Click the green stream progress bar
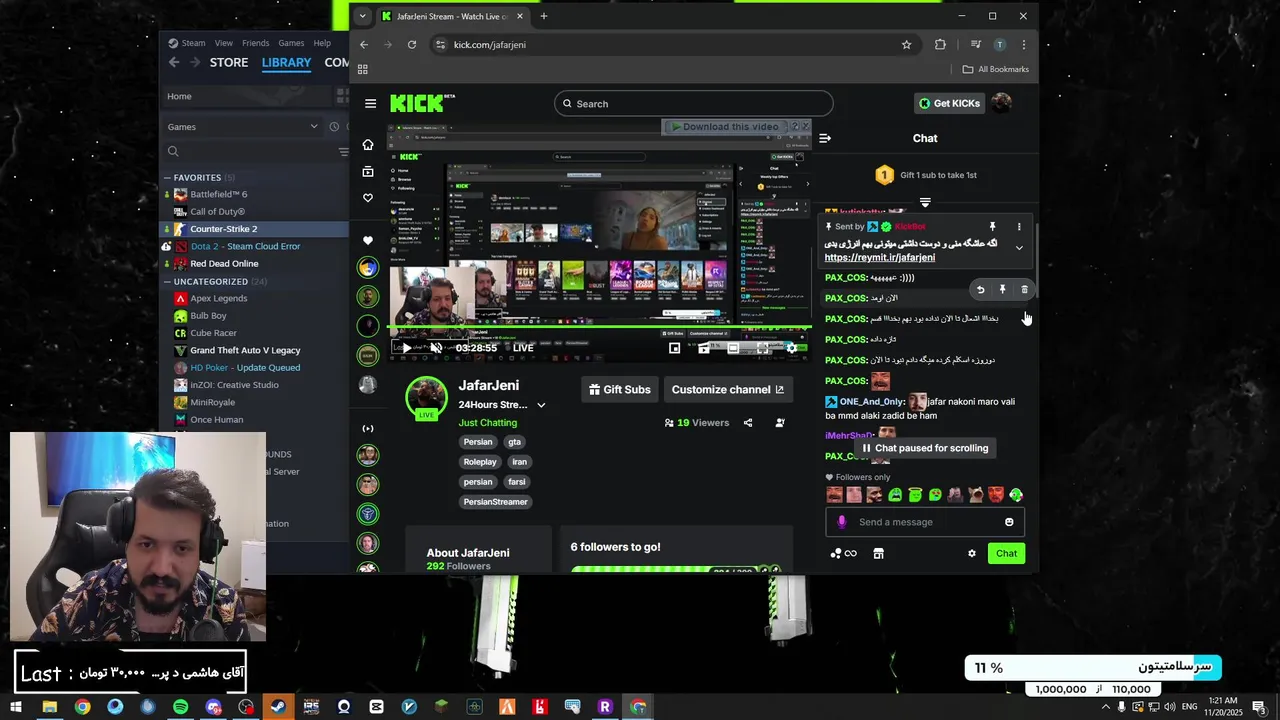This screenshot has width=1280, height=720. pos(598,327)
